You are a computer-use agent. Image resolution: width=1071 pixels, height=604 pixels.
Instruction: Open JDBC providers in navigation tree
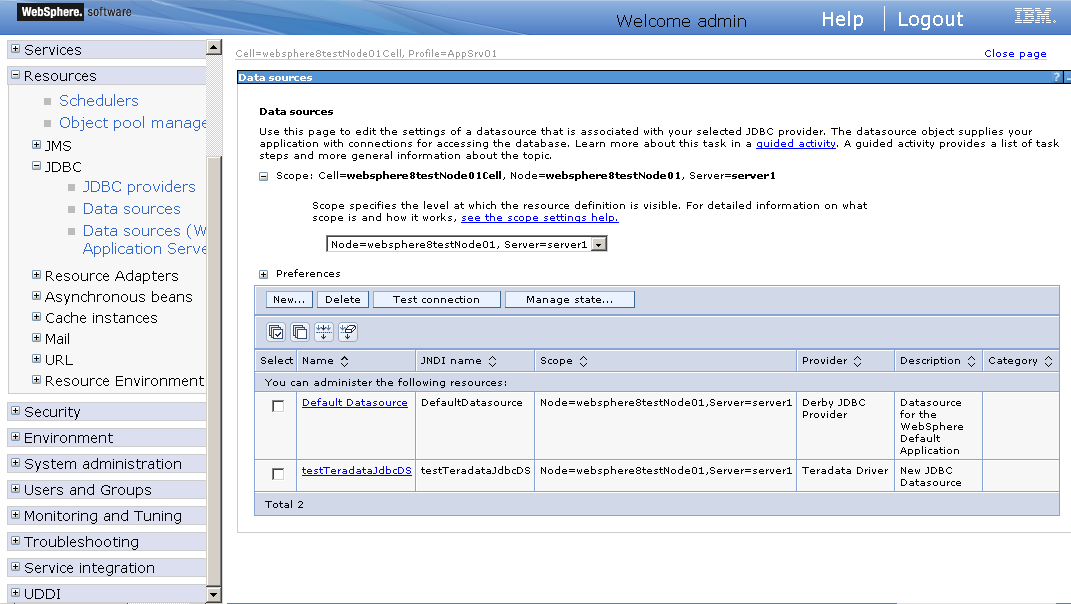139,187
